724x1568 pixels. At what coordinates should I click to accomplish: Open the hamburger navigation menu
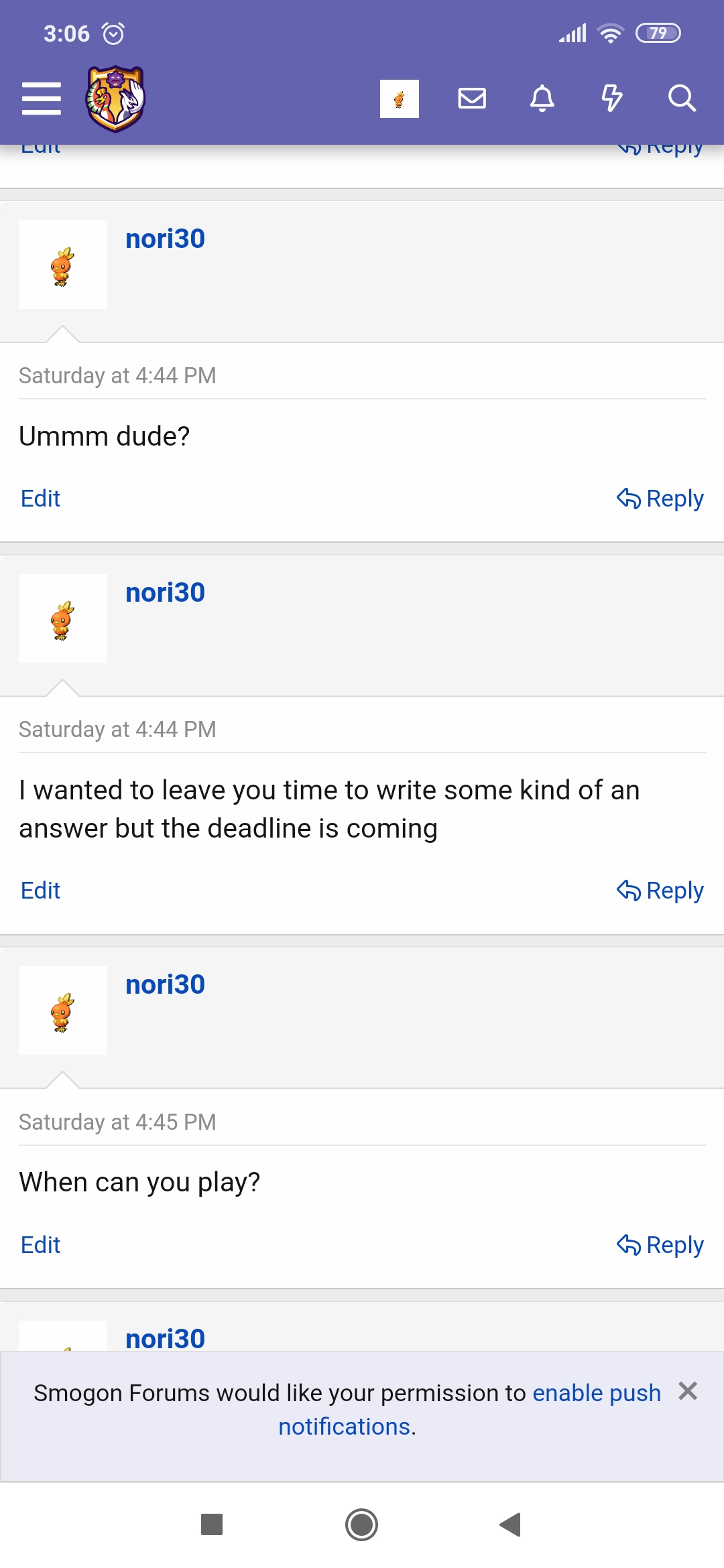41,99
